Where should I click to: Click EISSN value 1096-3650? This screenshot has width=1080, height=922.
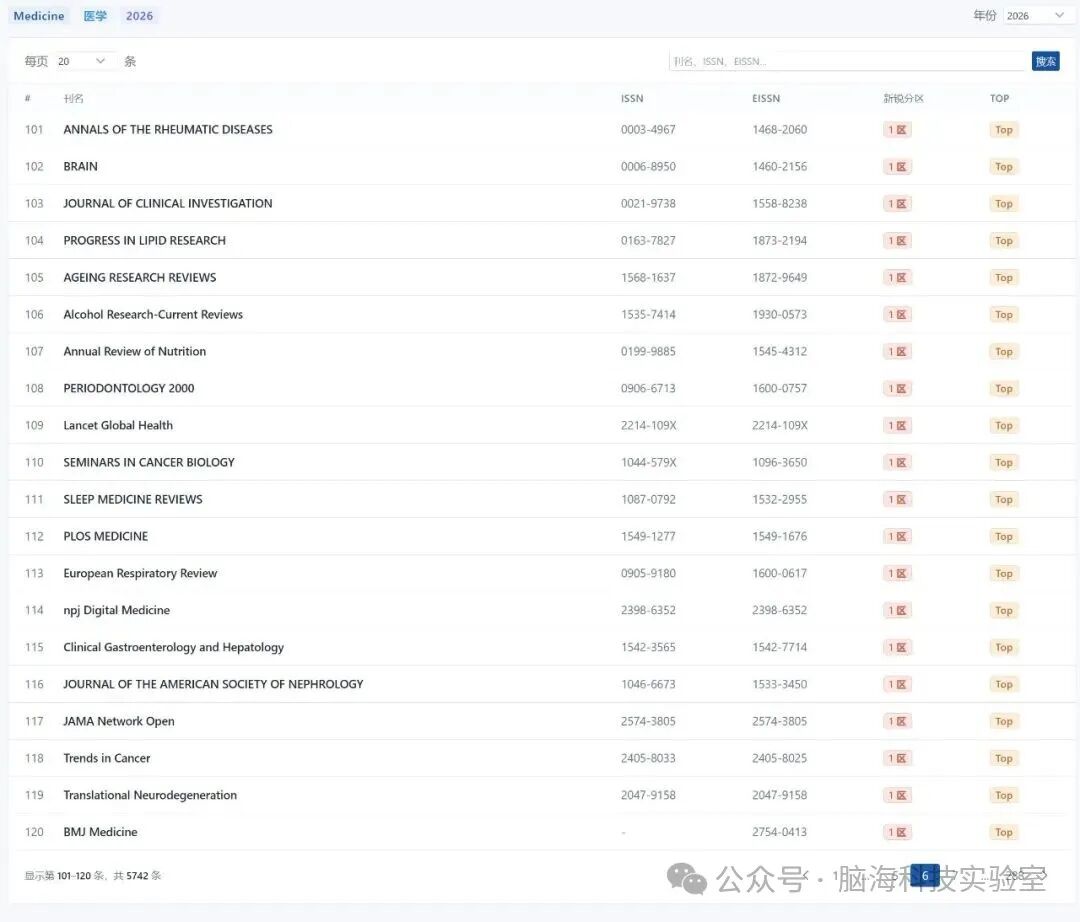click(780, 462)
